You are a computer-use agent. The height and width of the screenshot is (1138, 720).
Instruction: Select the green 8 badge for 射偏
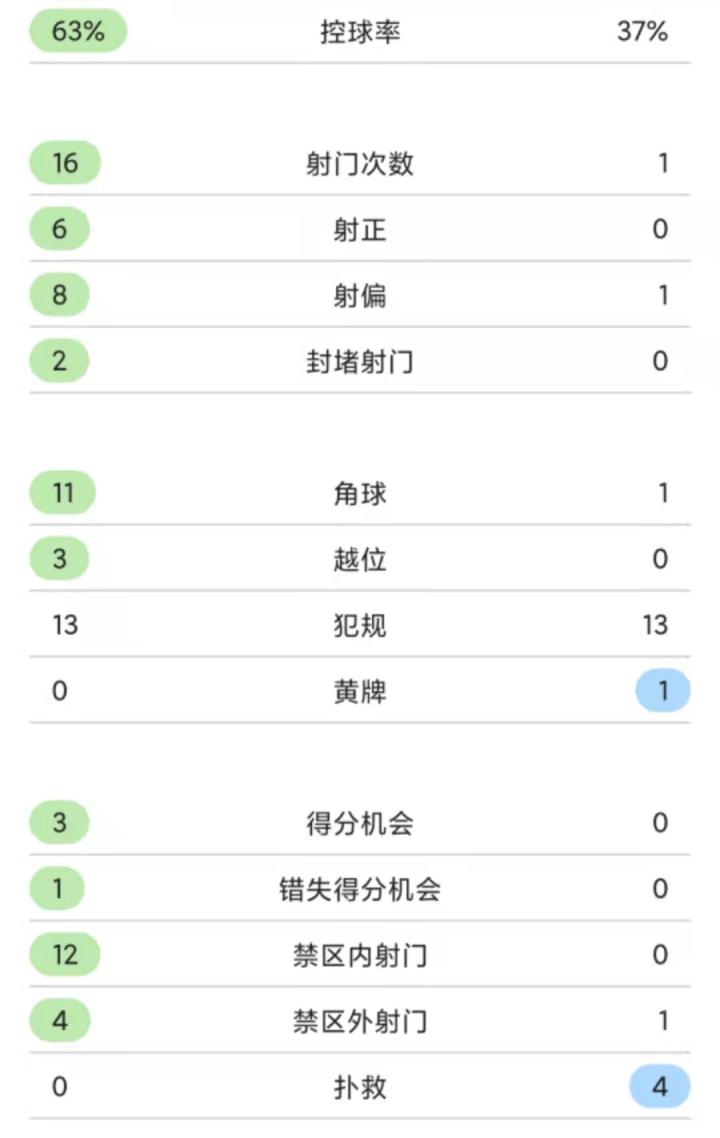(60, 295)
